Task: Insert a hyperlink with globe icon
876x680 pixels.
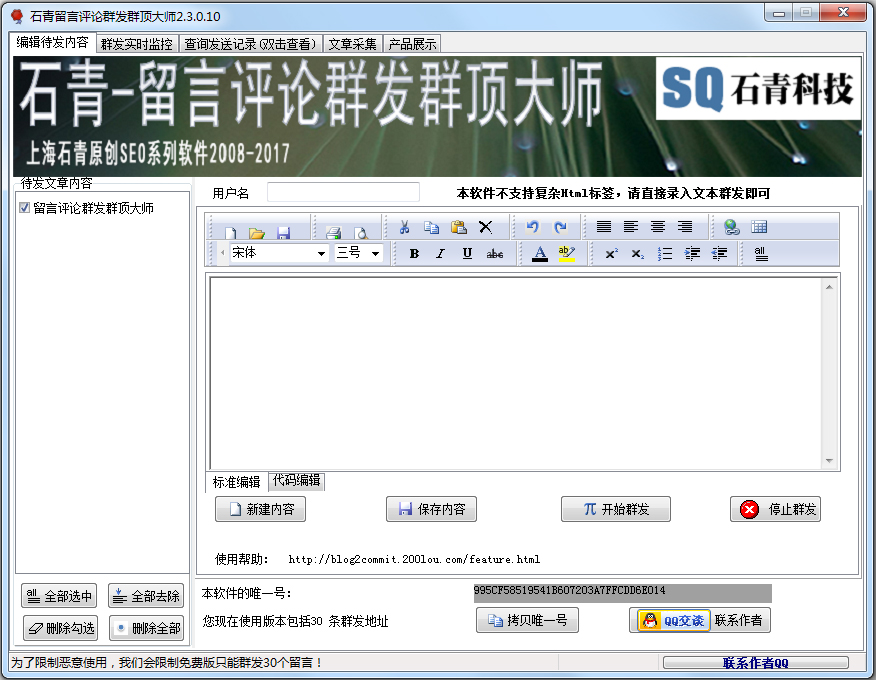Action: click(731, 226)
